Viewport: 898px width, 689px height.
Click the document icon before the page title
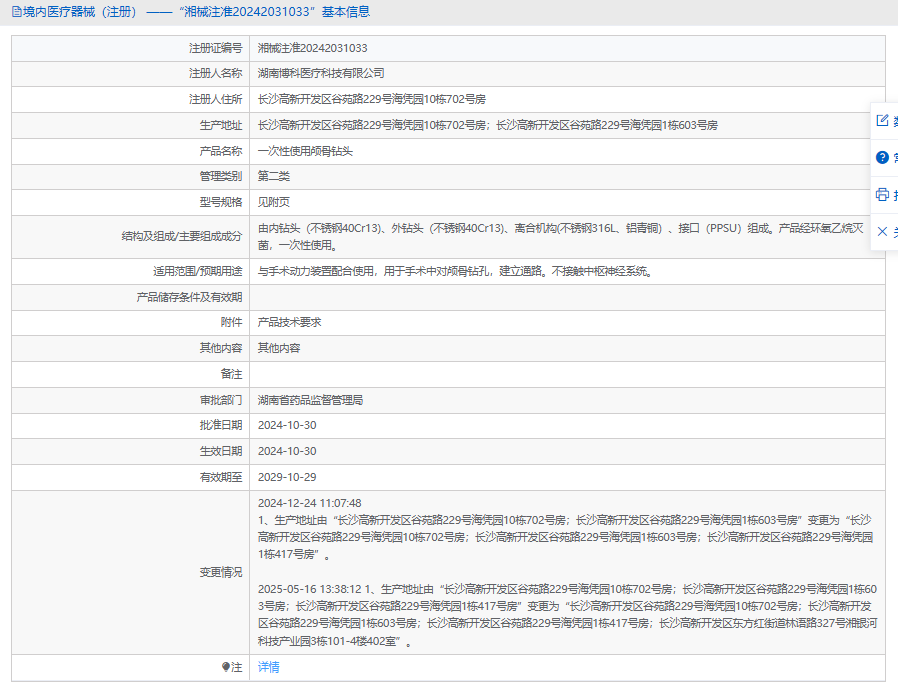pos(17,11)
